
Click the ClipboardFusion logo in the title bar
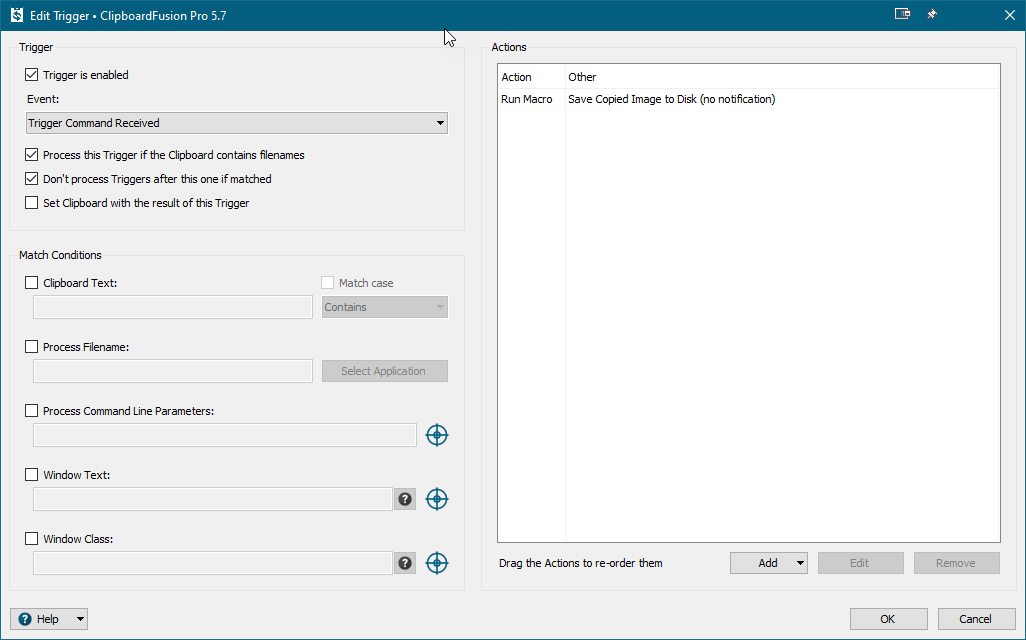(16, 15)
